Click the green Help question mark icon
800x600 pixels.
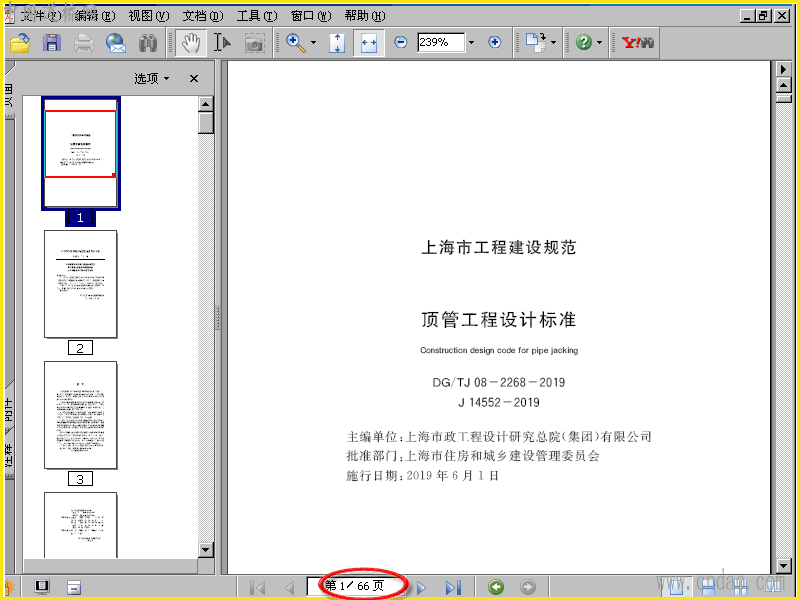pyautogui.click(x=584, y=42)
